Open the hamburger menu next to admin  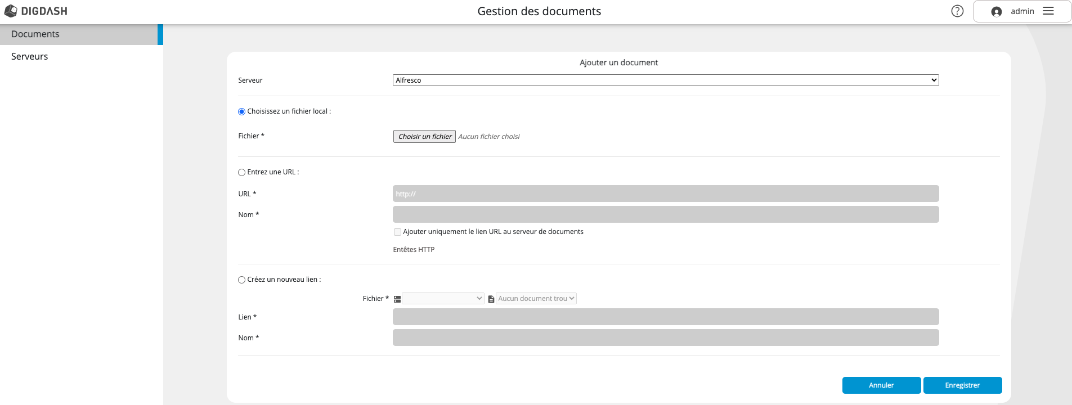coord(1048,11)
